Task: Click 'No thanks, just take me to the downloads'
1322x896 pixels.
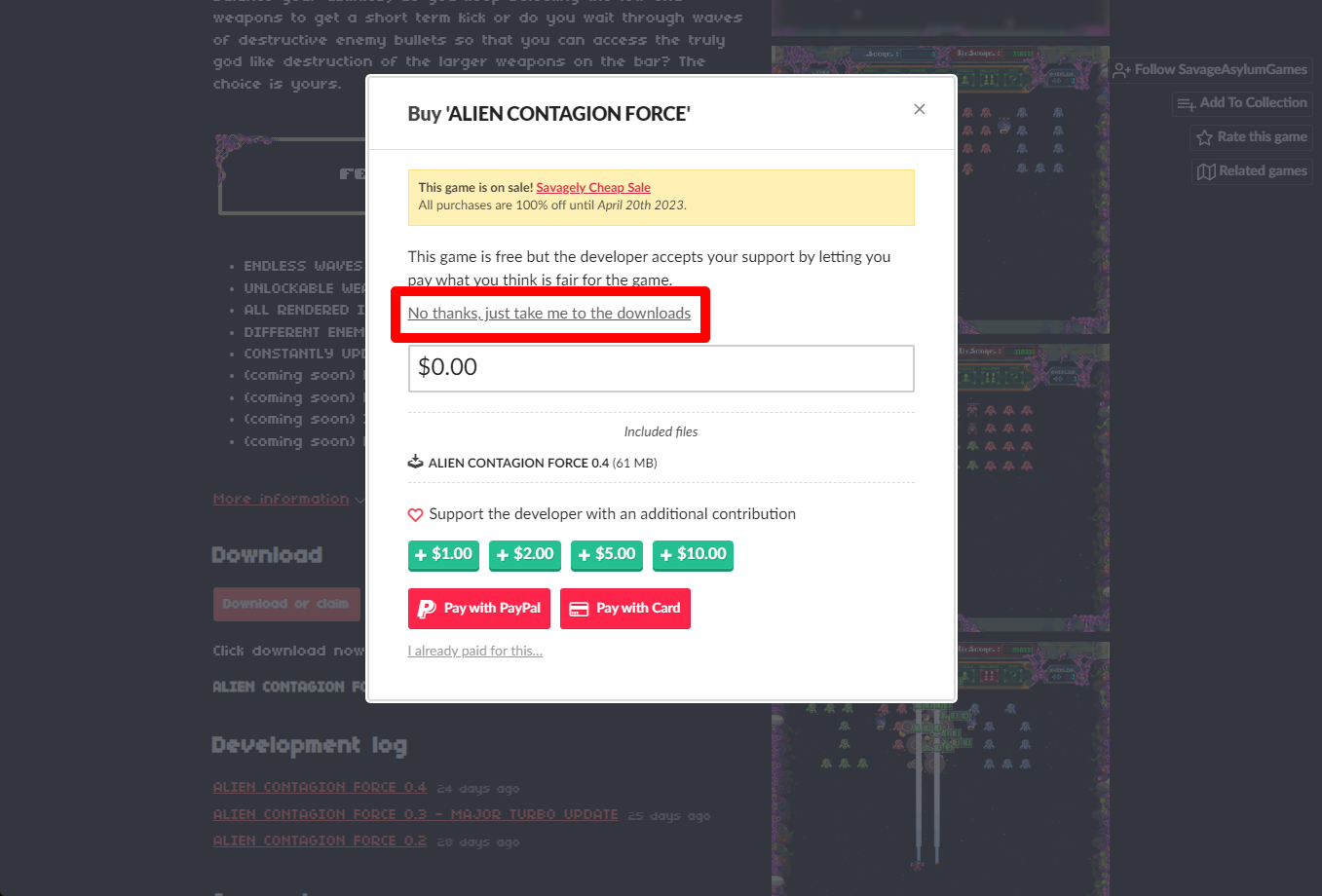Action: coord(549,314)
